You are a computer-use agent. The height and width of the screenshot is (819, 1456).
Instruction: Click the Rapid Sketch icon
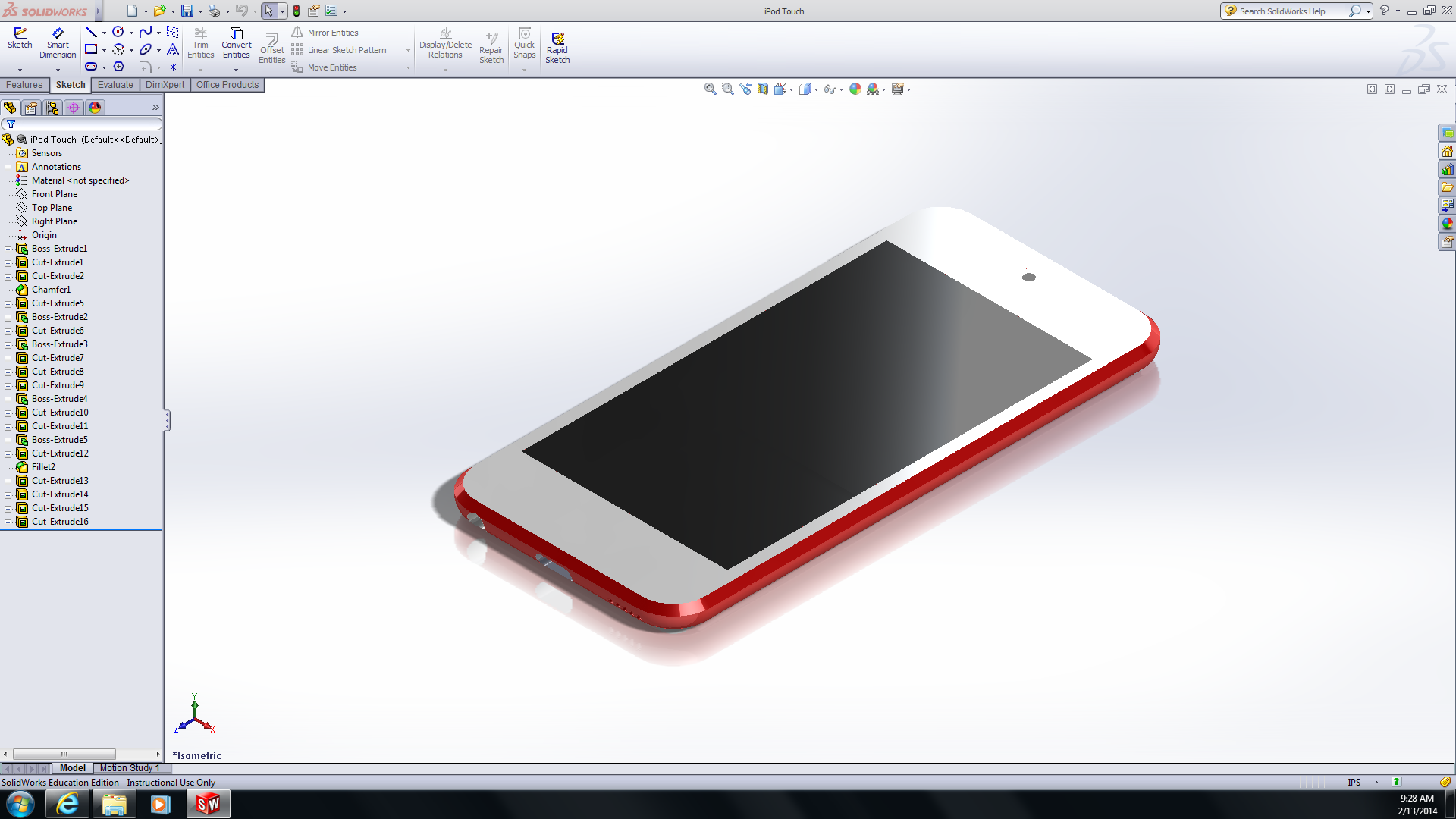pos(557,48)
